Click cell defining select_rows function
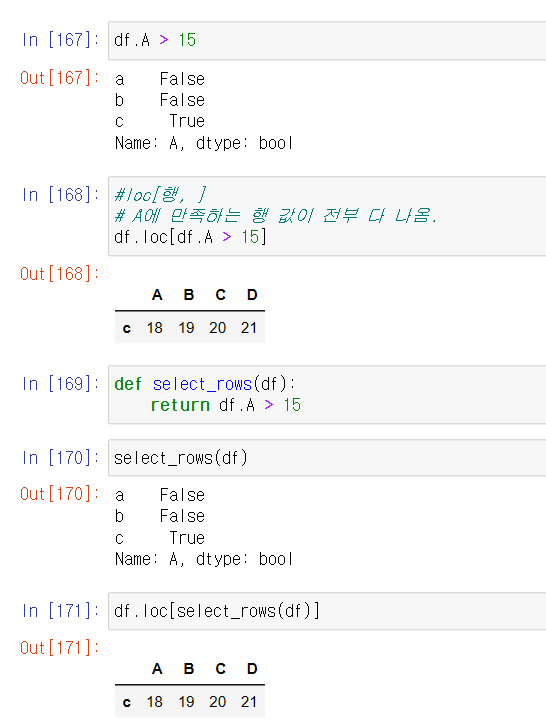 tap(327, 394)
